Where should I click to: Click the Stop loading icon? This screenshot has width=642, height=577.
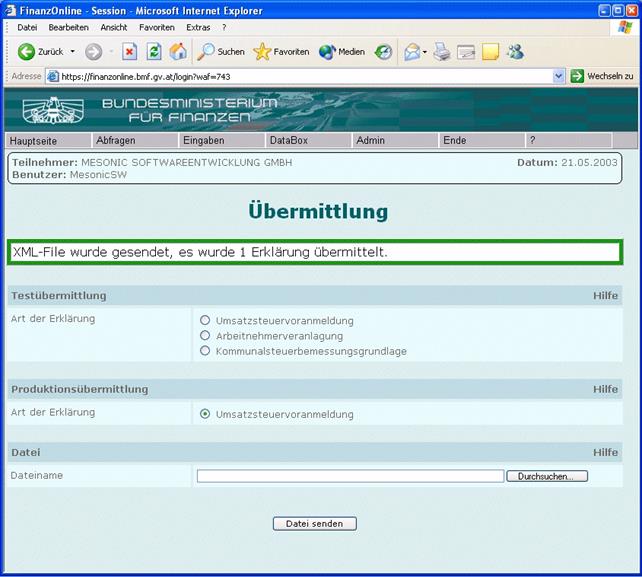(129, 52)
